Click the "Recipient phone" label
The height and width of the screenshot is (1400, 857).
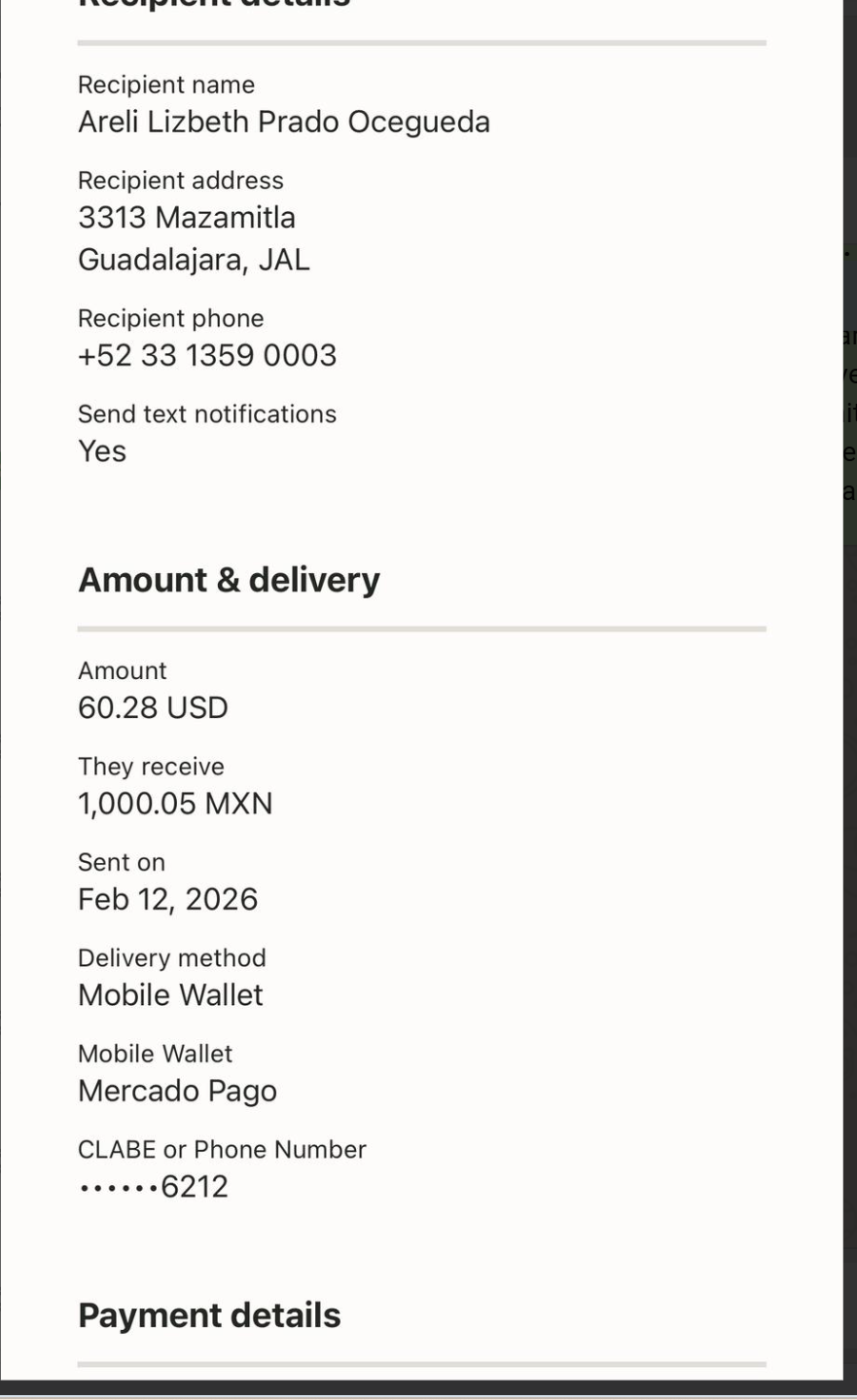coord(170,319)
